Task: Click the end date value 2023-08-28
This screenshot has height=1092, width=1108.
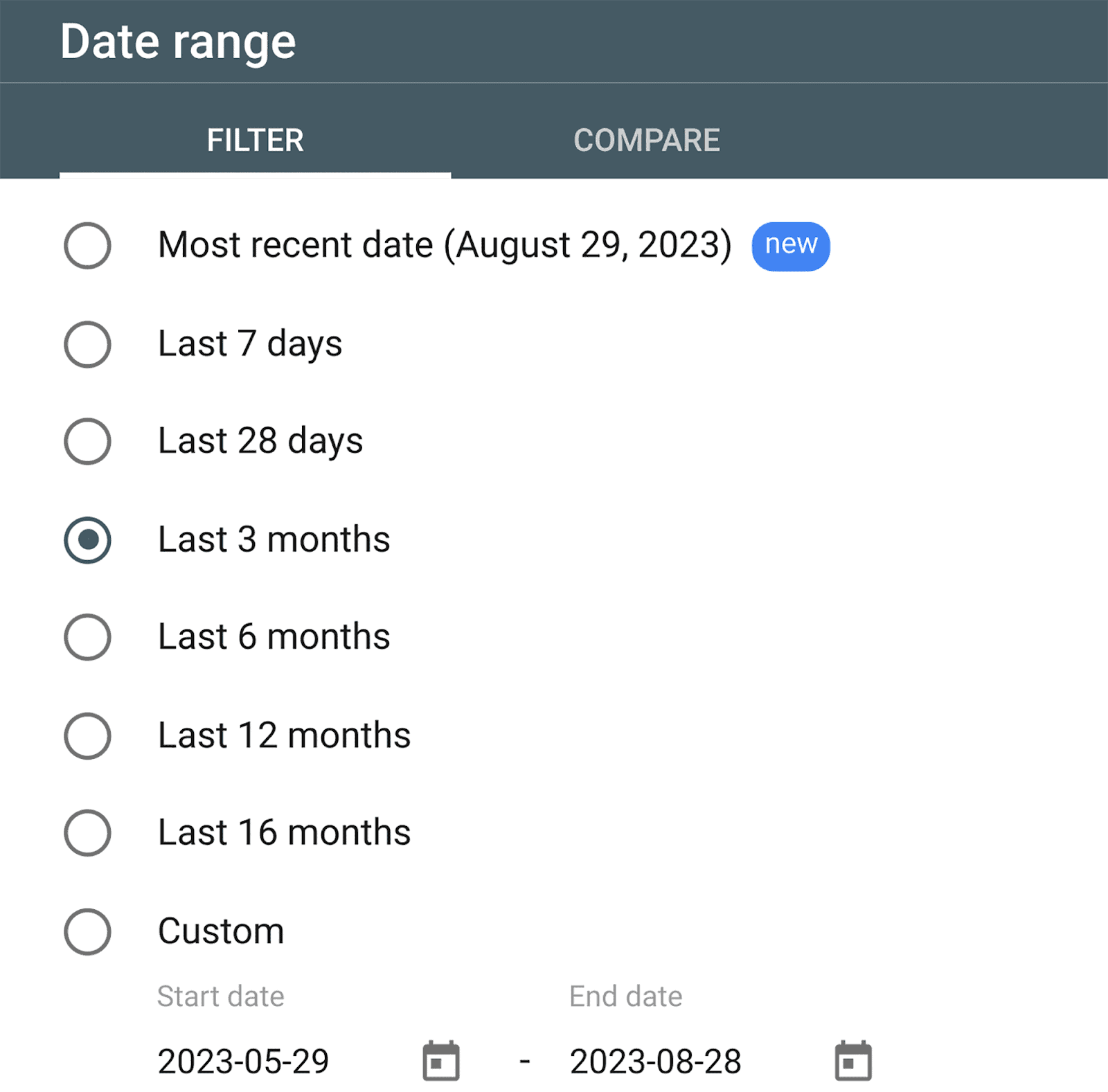Action: pos(654,1059)
